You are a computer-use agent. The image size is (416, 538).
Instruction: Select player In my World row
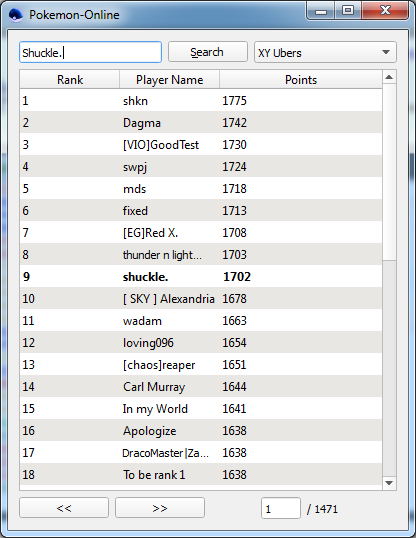click(x=201, y=408)
